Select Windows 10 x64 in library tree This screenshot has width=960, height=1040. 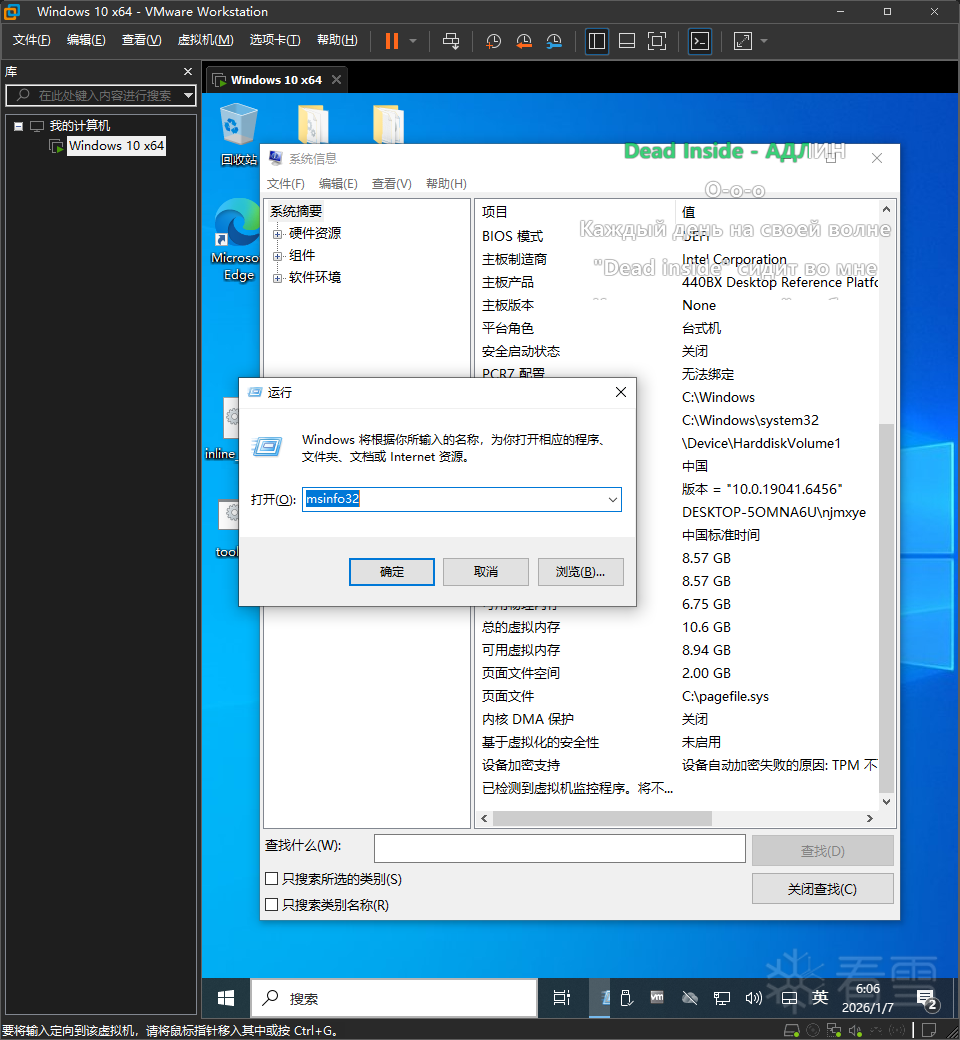tap(116, 146)
